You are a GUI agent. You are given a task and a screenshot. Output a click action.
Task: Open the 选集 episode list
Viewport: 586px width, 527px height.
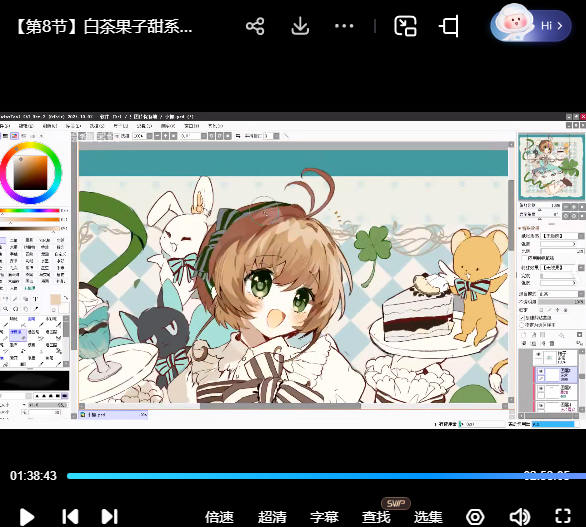428,517
